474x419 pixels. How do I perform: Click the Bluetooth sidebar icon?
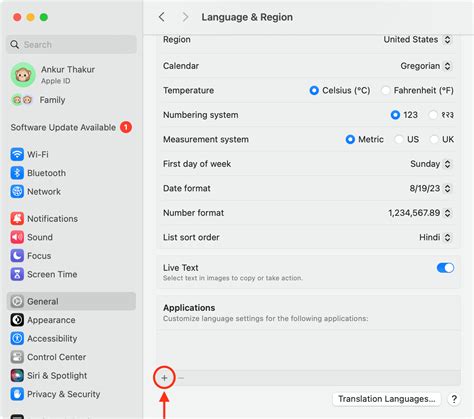17,173
